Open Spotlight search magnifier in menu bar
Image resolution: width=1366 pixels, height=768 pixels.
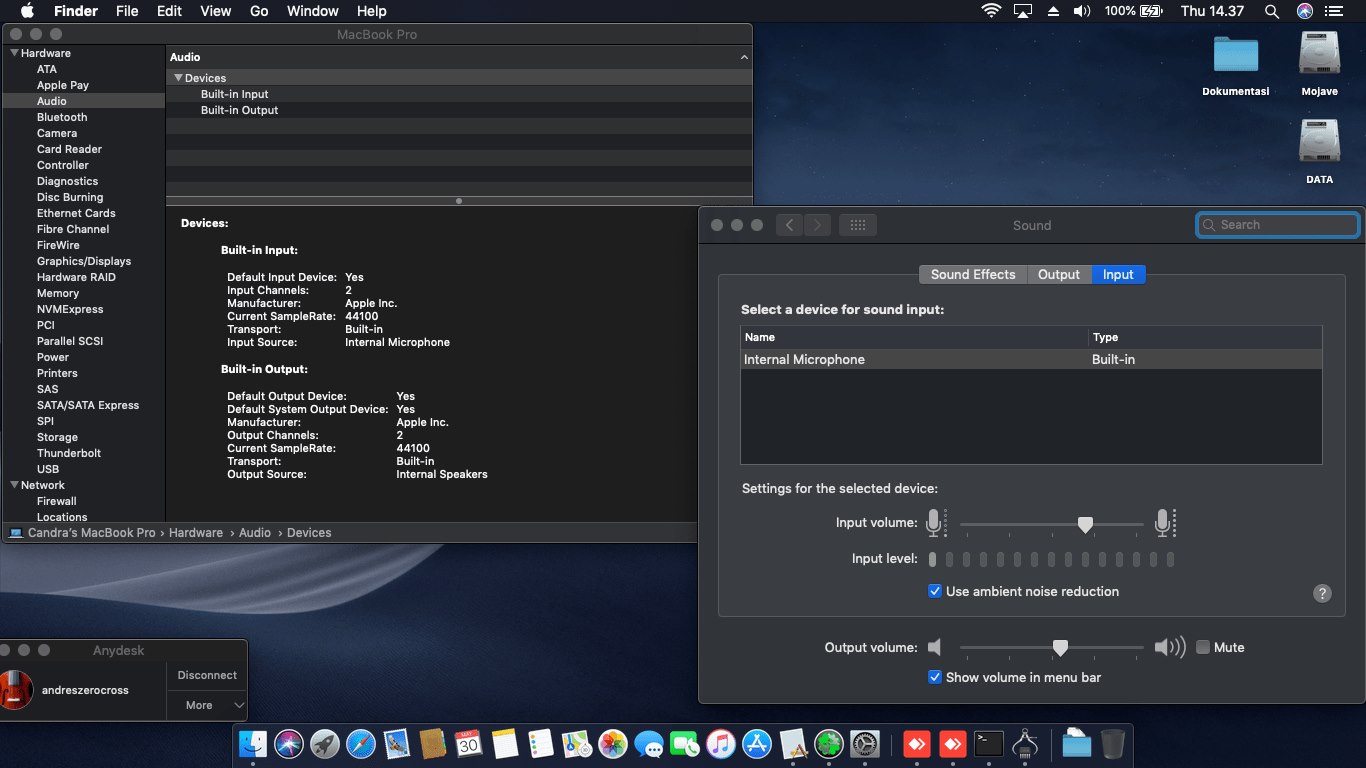pos(1272,11)
